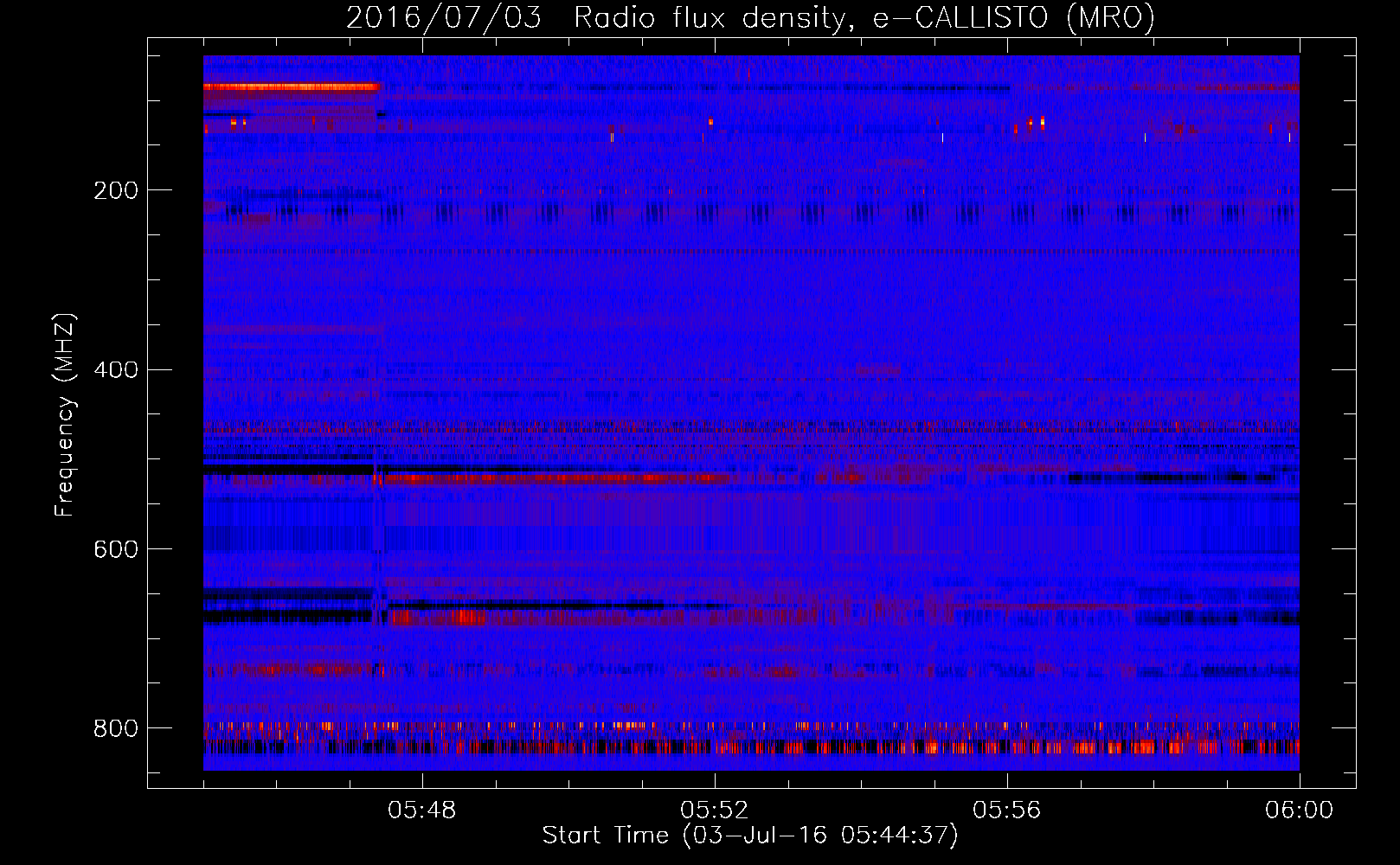
Task: Click the date '2016/07/03' in the title
Action: pos(443,17)
